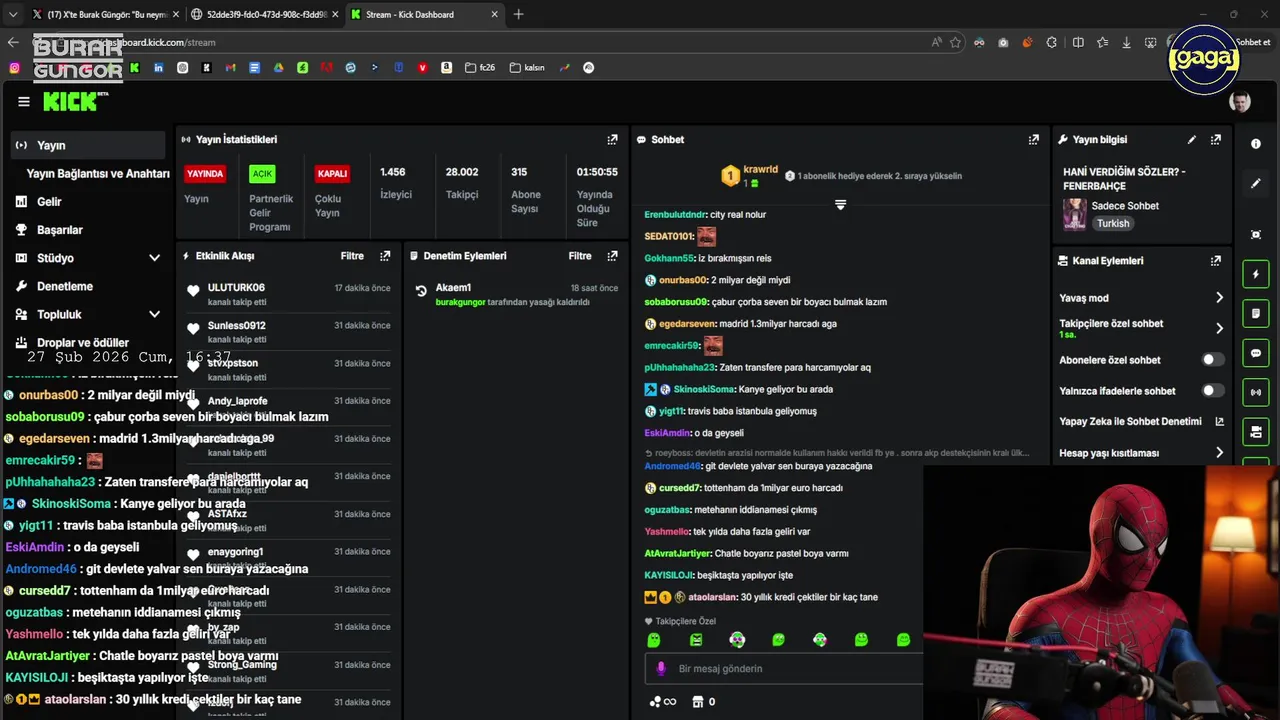The height and width of the screenshot is (720, 1280).
Task: Pop out the Yayın bilgisi panel
Action: tap(1216, 140)
